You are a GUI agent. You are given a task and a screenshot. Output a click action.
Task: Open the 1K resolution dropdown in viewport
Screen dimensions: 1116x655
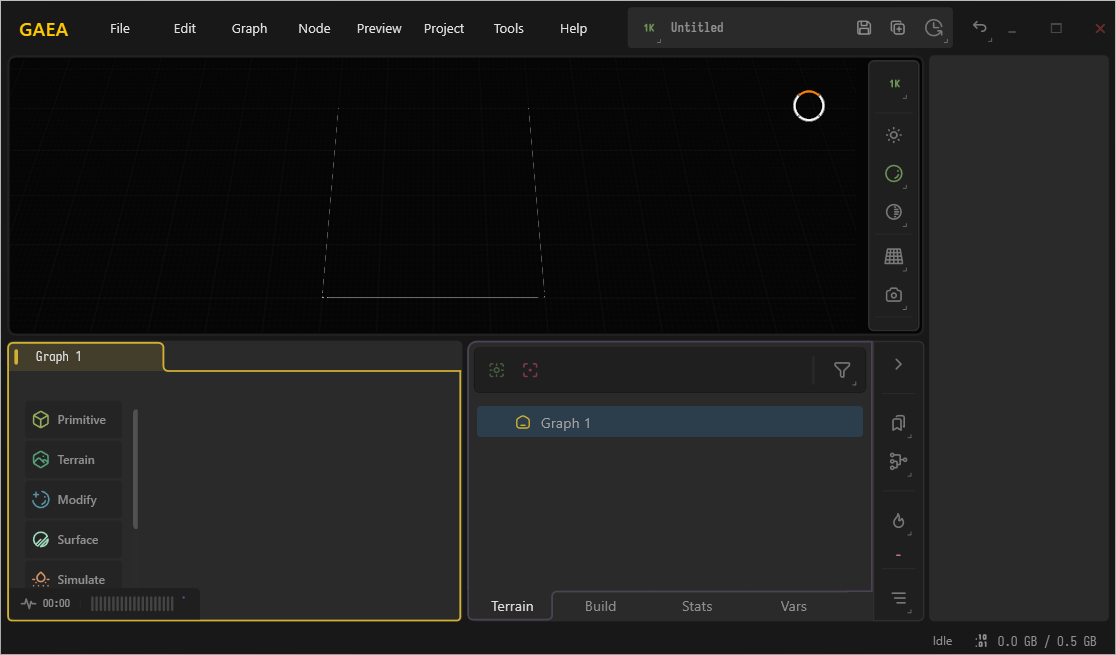(x=894, y=84)
